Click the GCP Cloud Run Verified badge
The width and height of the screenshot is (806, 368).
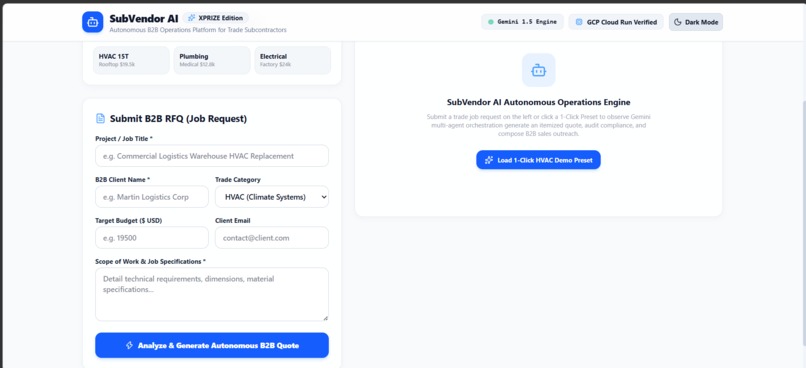(616, 22)
